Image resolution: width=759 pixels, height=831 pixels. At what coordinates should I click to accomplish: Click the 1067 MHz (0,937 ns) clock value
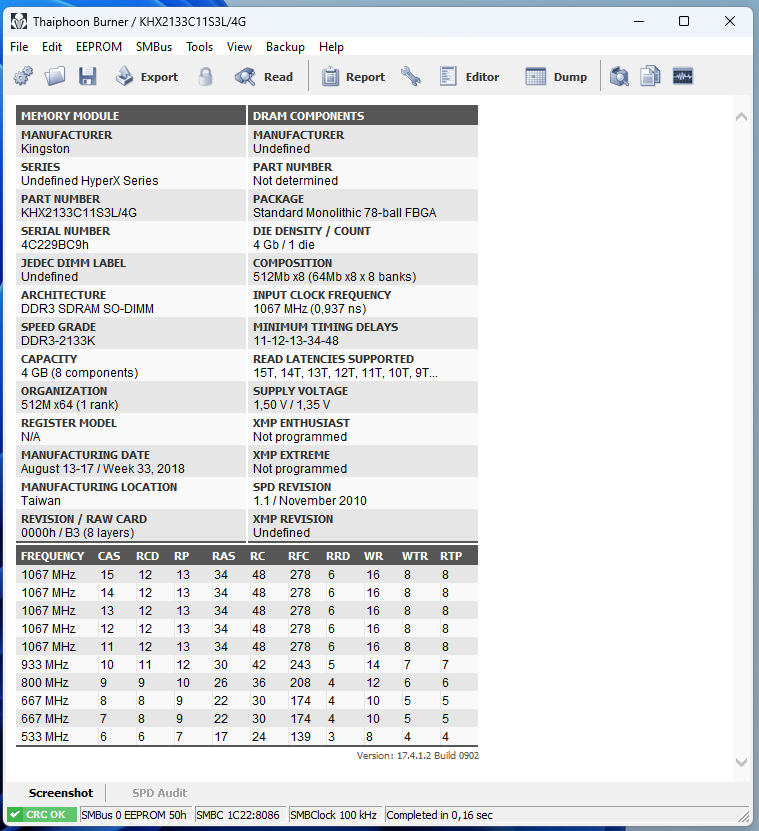[x=310, y=308]
